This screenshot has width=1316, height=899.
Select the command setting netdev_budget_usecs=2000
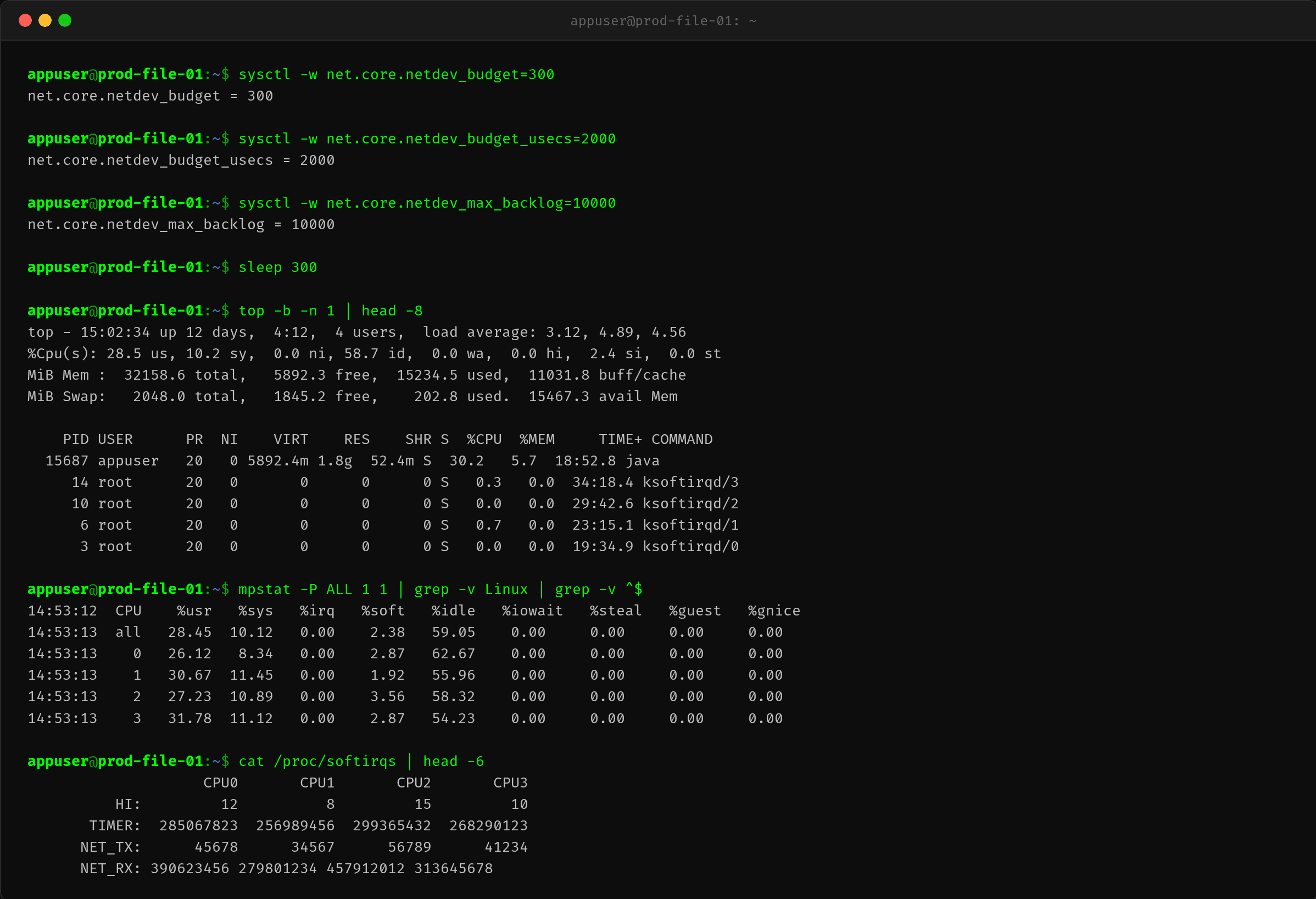click(x=427, y=139)
